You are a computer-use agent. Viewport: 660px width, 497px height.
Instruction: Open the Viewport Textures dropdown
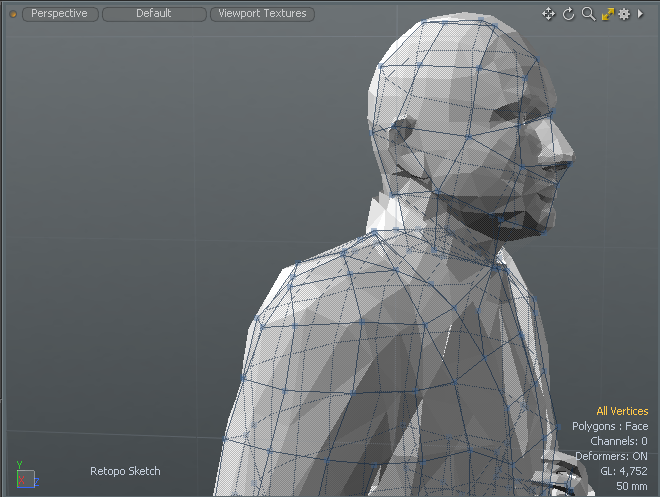[x=262, y=14]
